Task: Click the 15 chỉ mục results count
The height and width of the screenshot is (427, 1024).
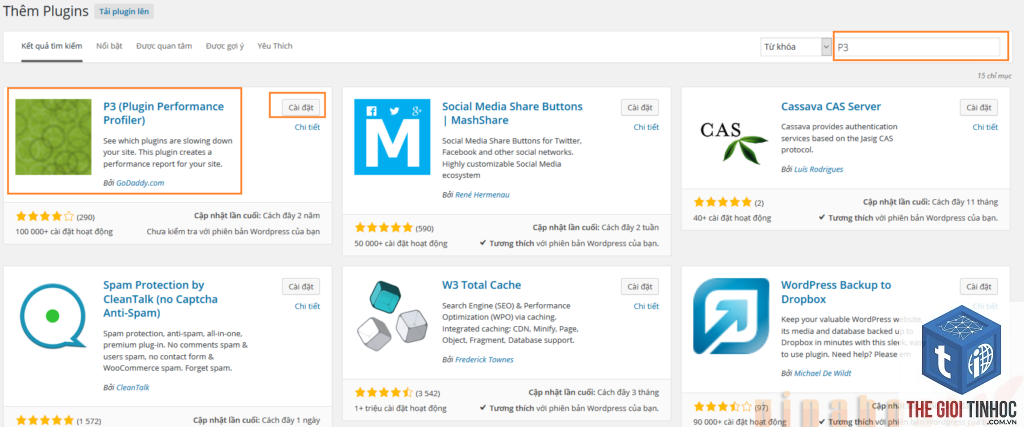Action: tap(994, 76)
